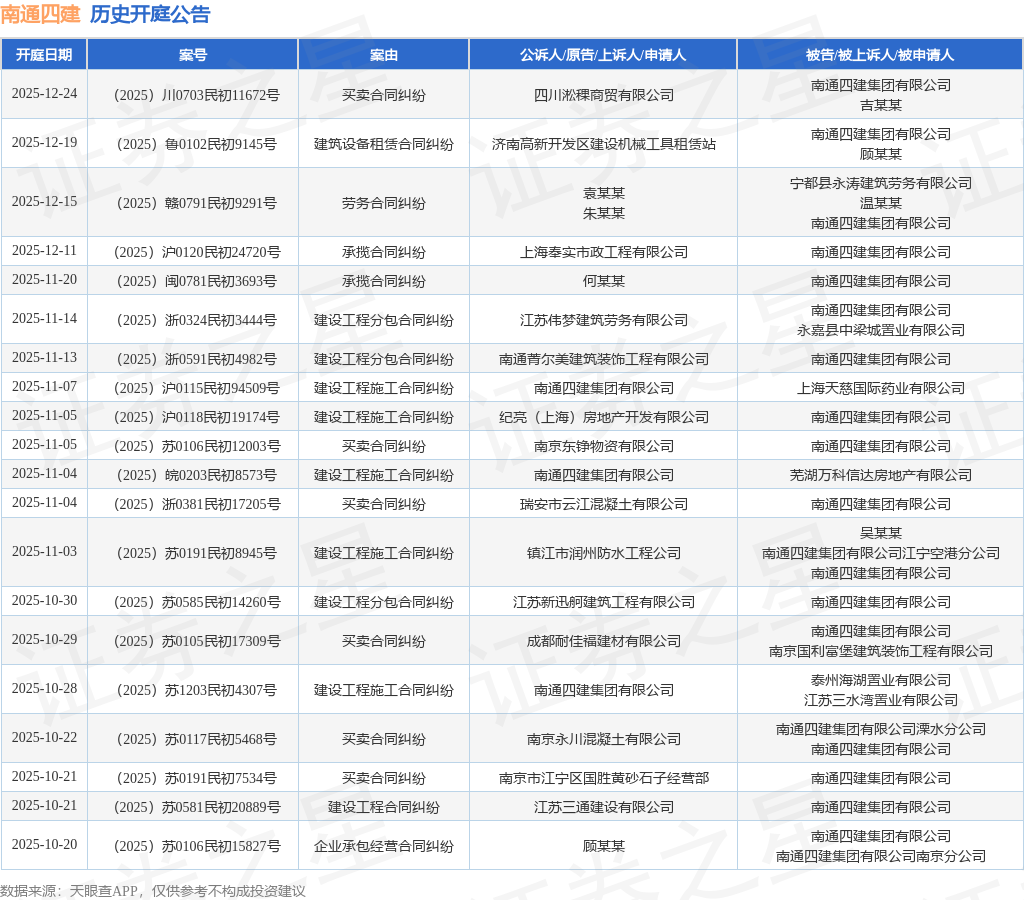Click defendant 永嘉县中梁城置业有限公司
Screen dimensions: 1024x900
(x=880, y=330)
